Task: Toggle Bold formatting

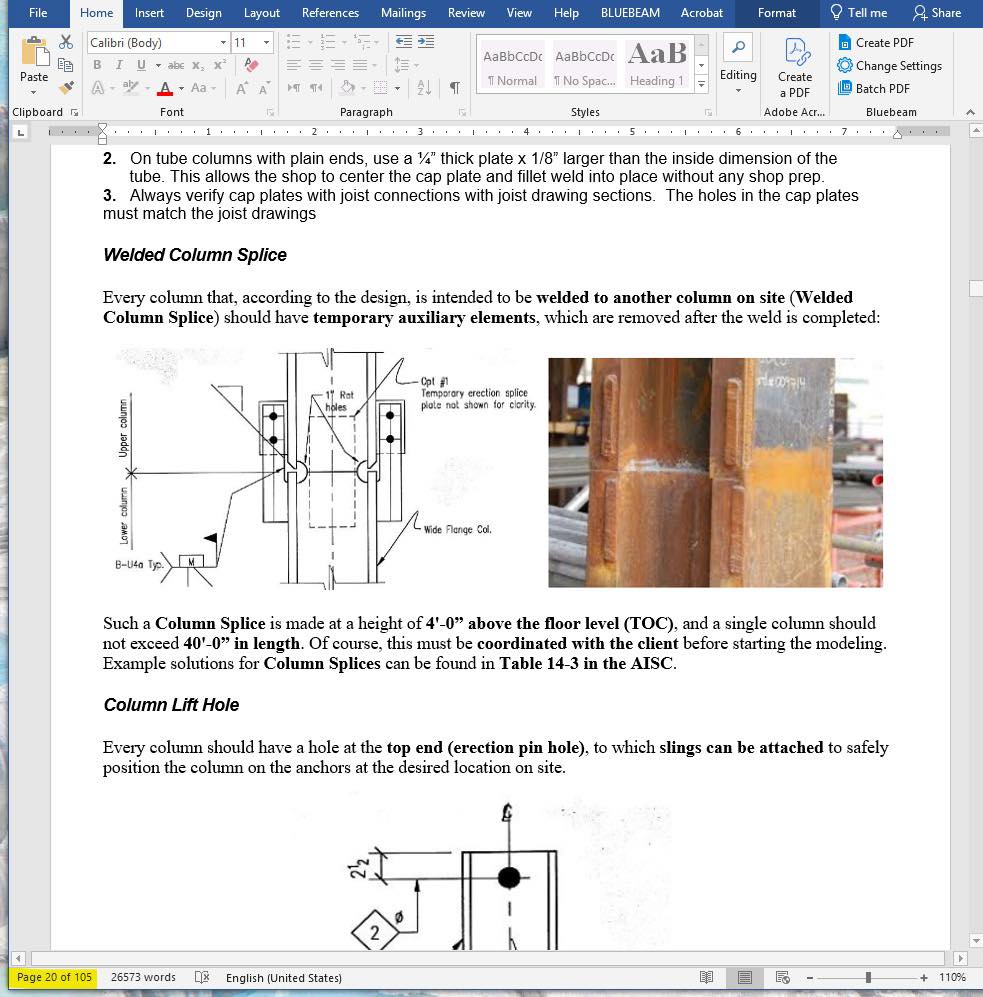Action: 97,65
